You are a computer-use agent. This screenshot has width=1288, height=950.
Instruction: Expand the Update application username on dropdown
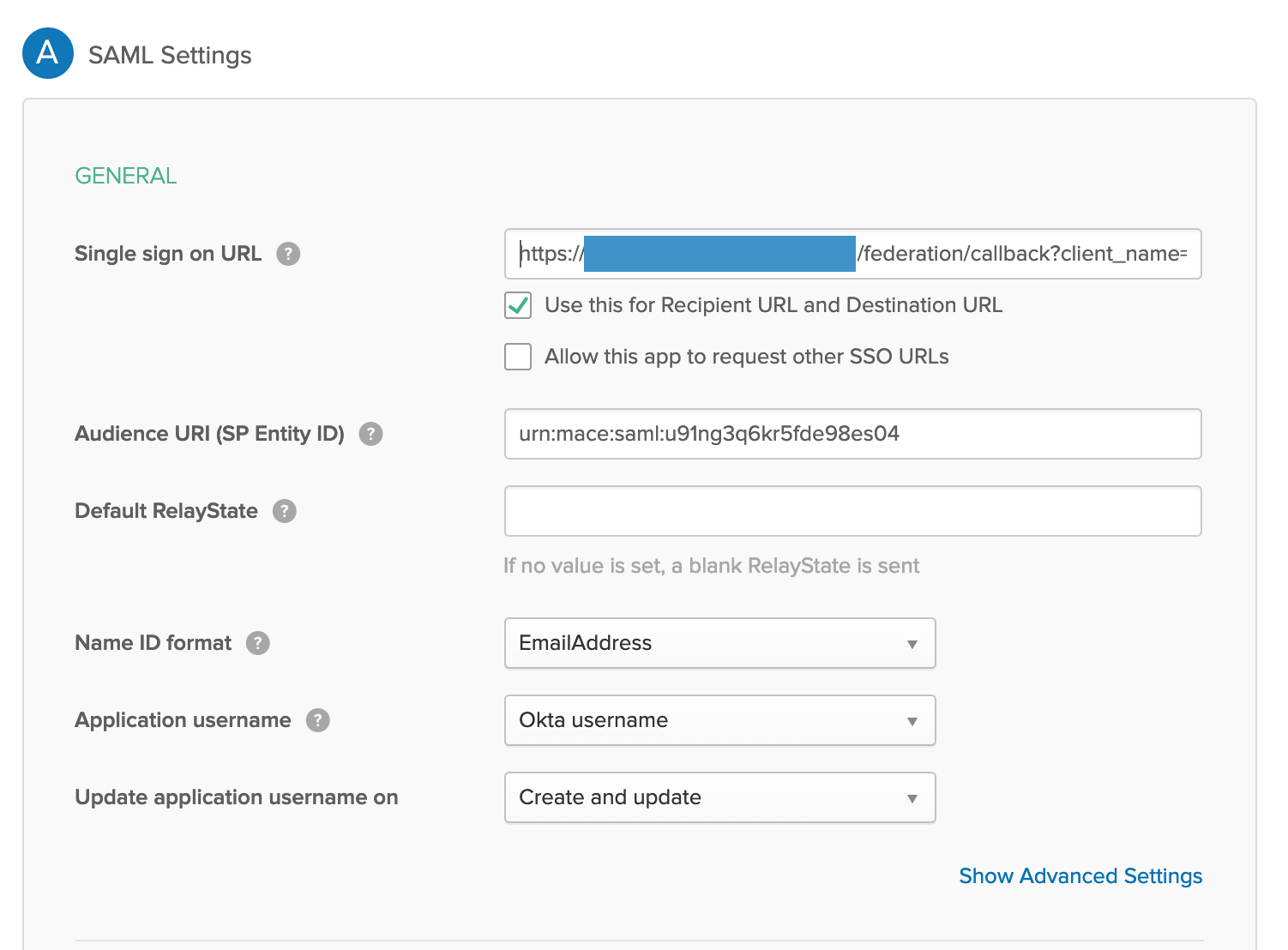(719, 797)
